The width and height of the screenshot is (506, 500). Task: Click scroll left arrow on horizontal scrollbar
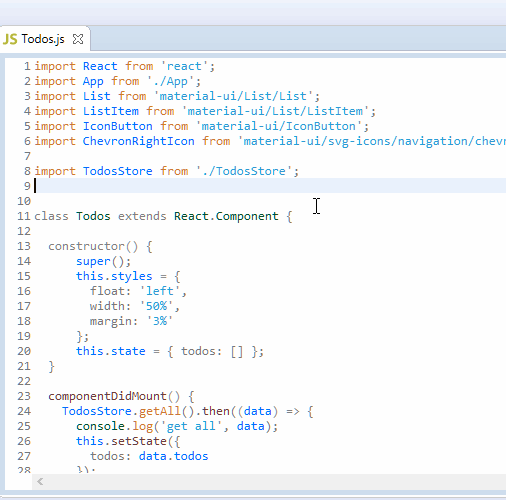click(40, 482)
